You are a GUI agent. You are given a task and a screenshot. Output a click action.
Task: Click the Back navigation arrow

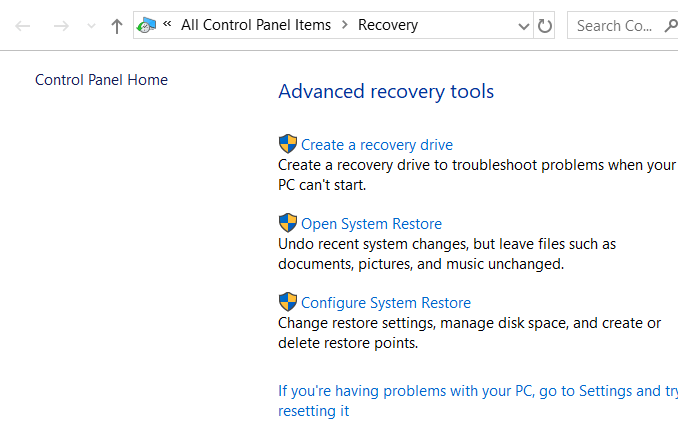23,26
